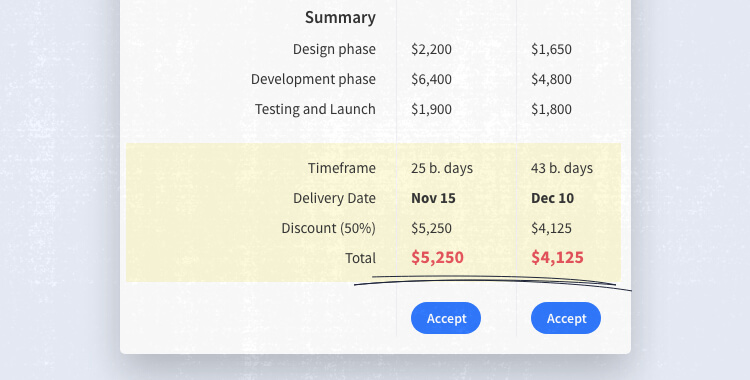Click the $1,650 design phase price
The width and height of the screenshot is (750, 380).
coord(551,49)
